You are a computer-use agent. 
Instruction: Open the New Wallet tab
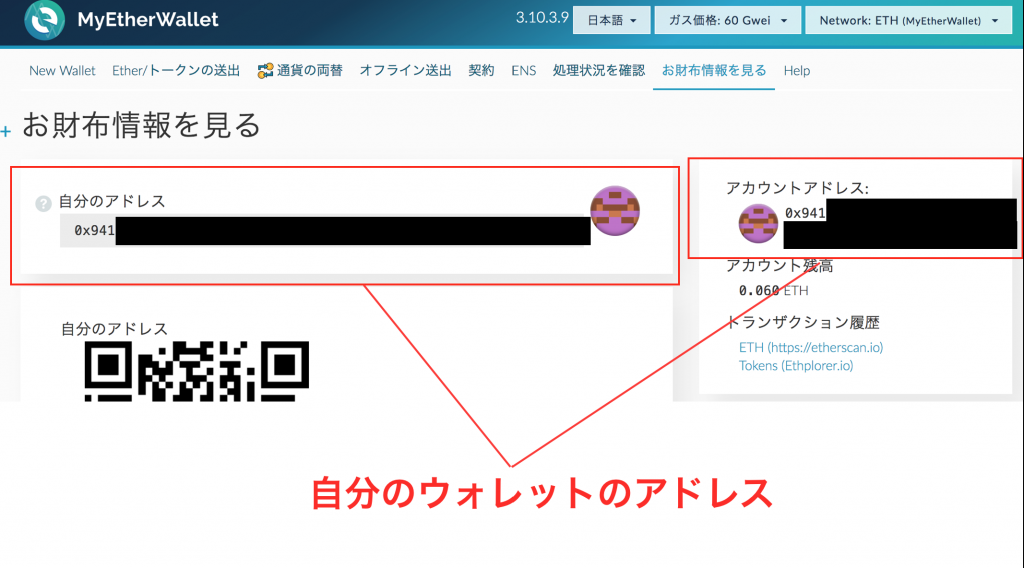pos(62,71)
